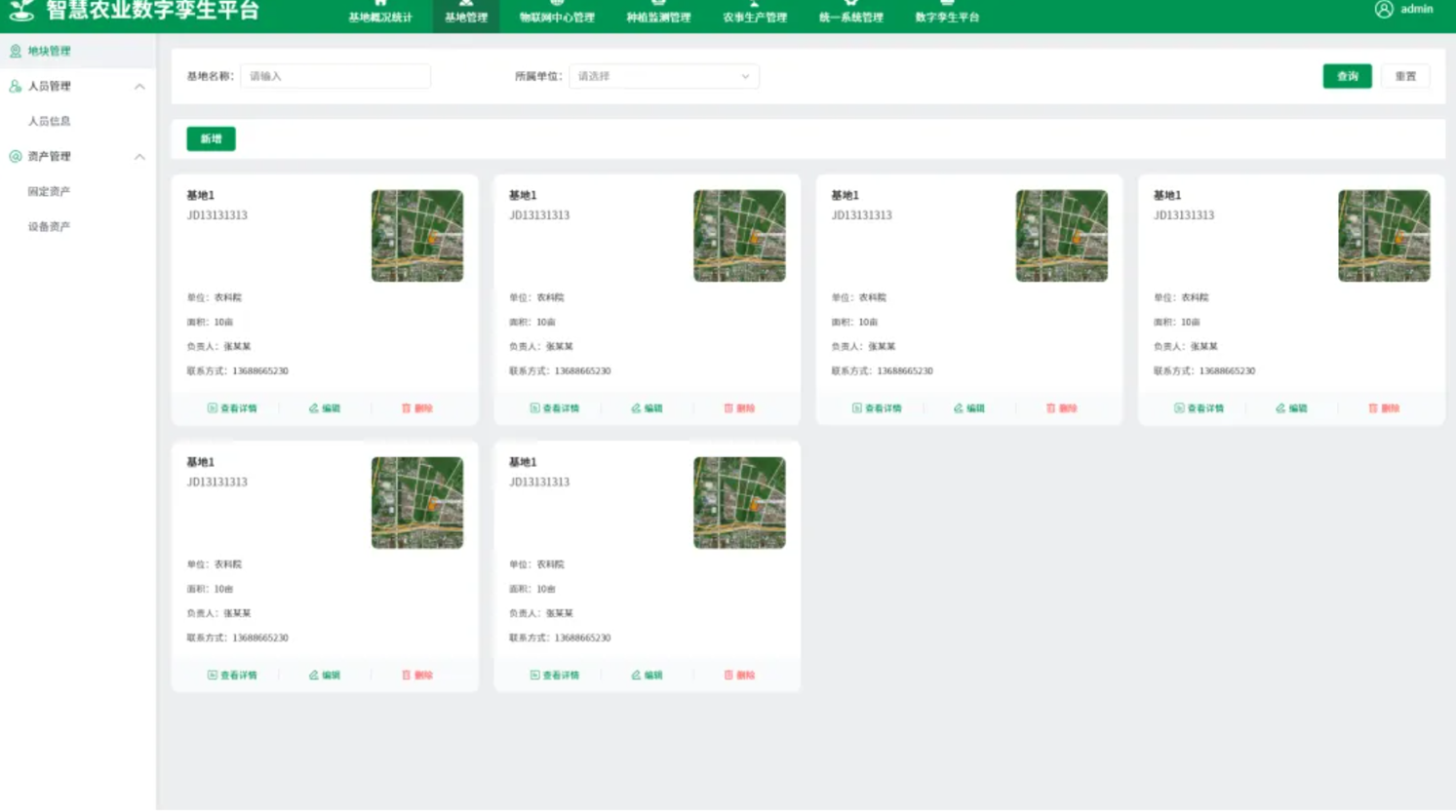Collapse the 资产管理 sidebar group chevron

pyautogui.click(x=139, y=157)
